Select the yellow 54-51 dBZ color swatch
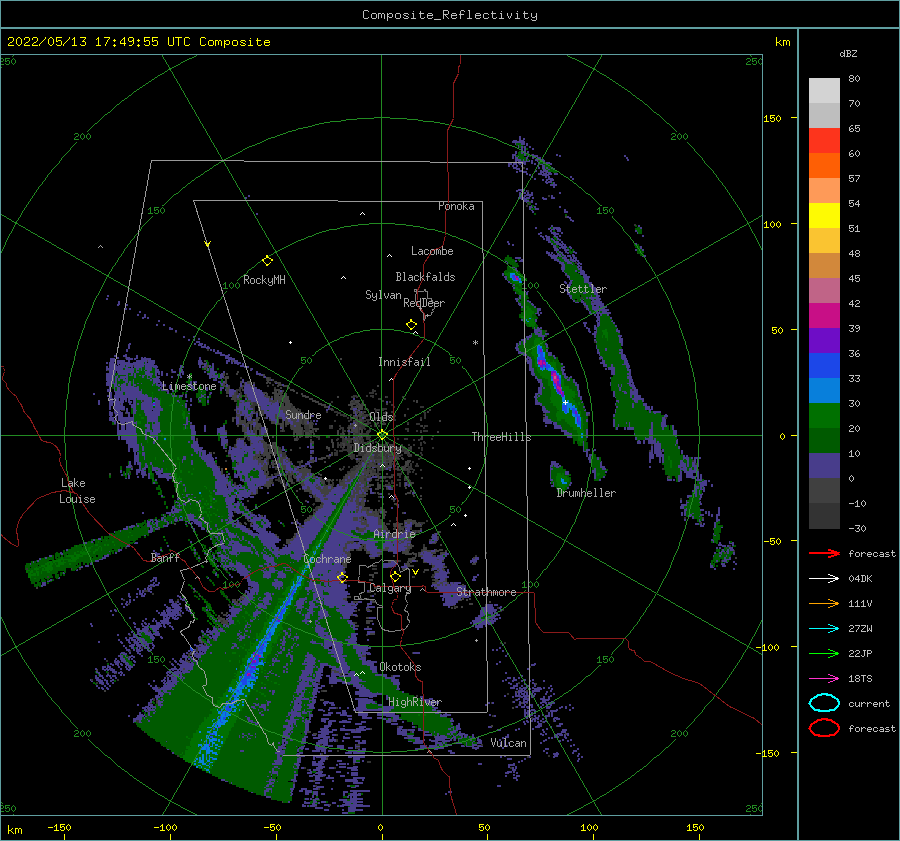Screen dimensions: 900x841 click(824, 216)
